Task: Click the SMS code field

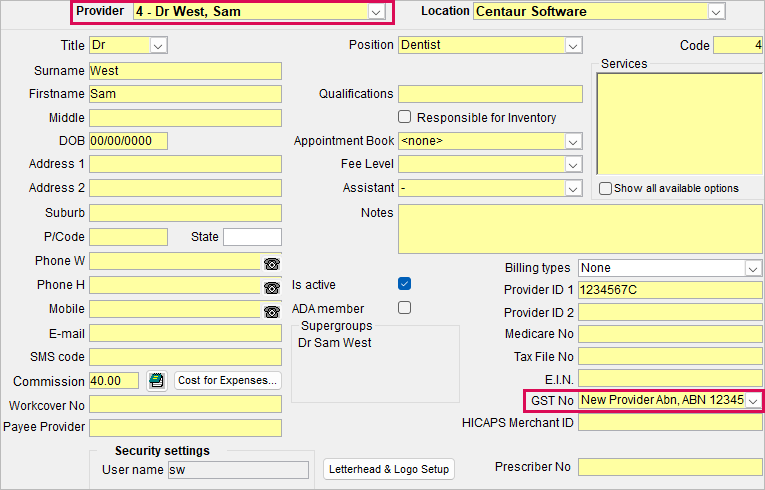Action: (185, 357)
